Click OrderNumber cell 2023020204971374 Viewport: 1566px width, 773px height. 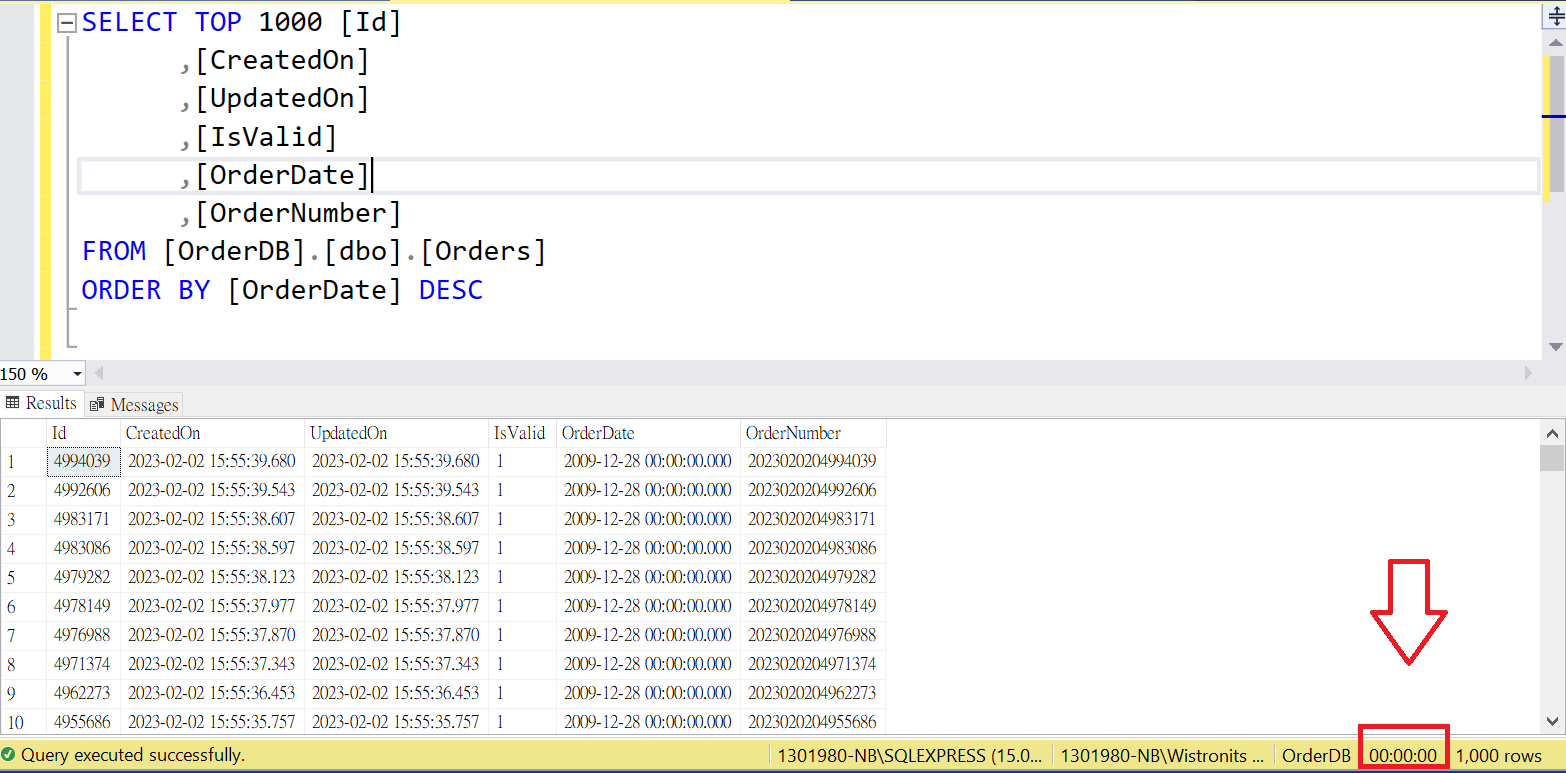pos(814,664)
